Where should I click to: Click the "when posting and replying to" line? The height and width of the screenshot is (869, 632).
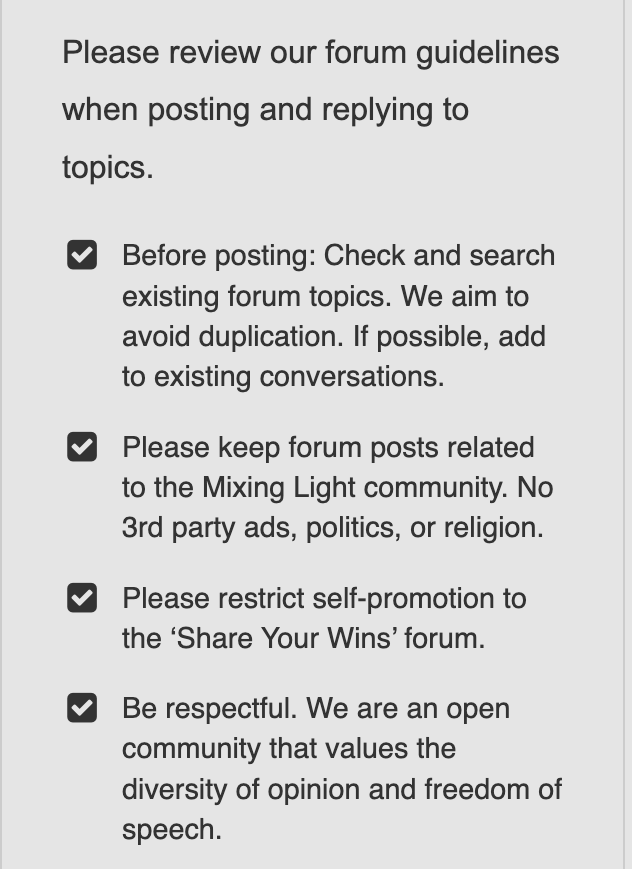click(x=266, y=110)
